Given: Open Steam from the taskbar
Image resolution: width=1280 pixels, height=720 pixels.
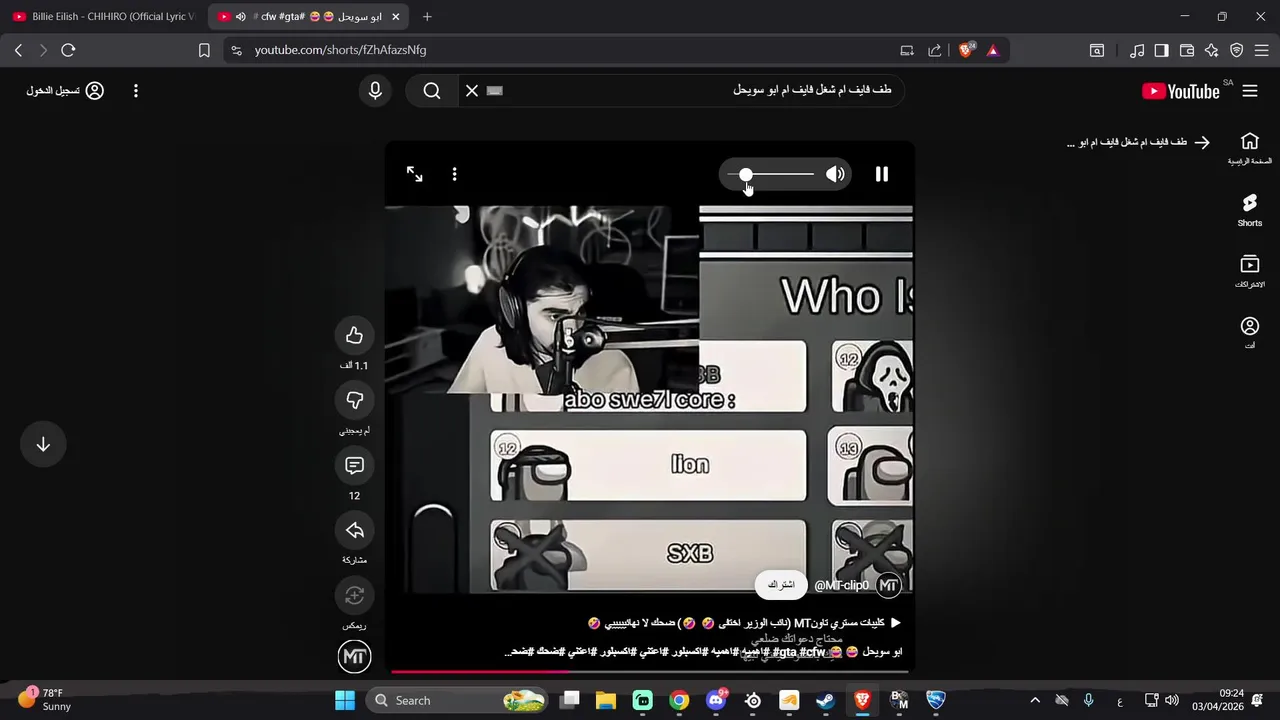Looking at the screenshot, I should [825, 700].
